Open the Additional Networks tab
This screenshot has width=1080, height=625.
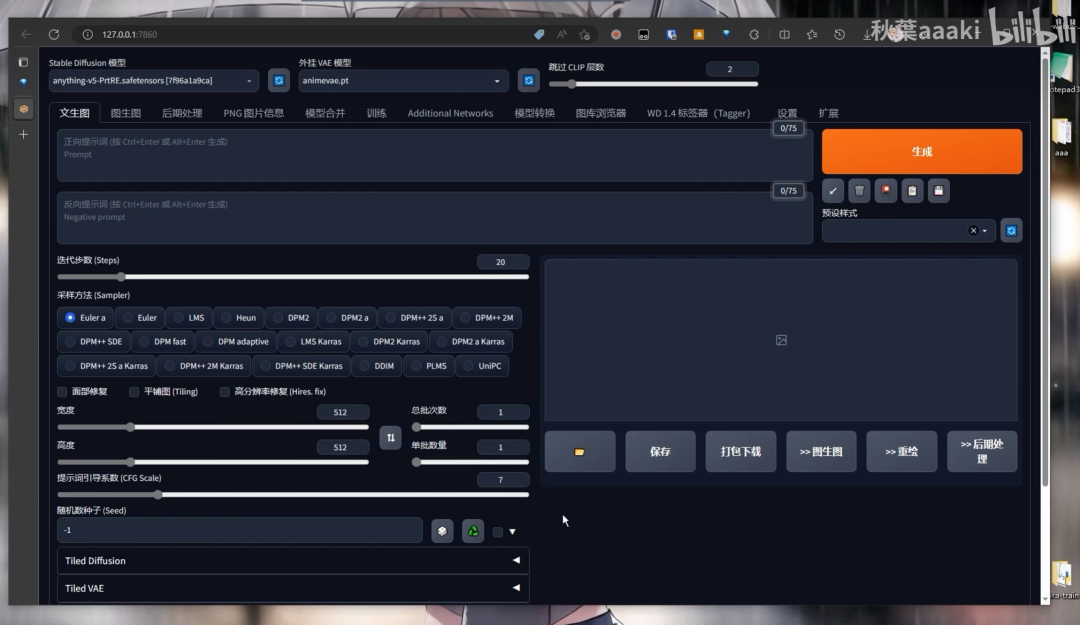click(x=450, y=113)
